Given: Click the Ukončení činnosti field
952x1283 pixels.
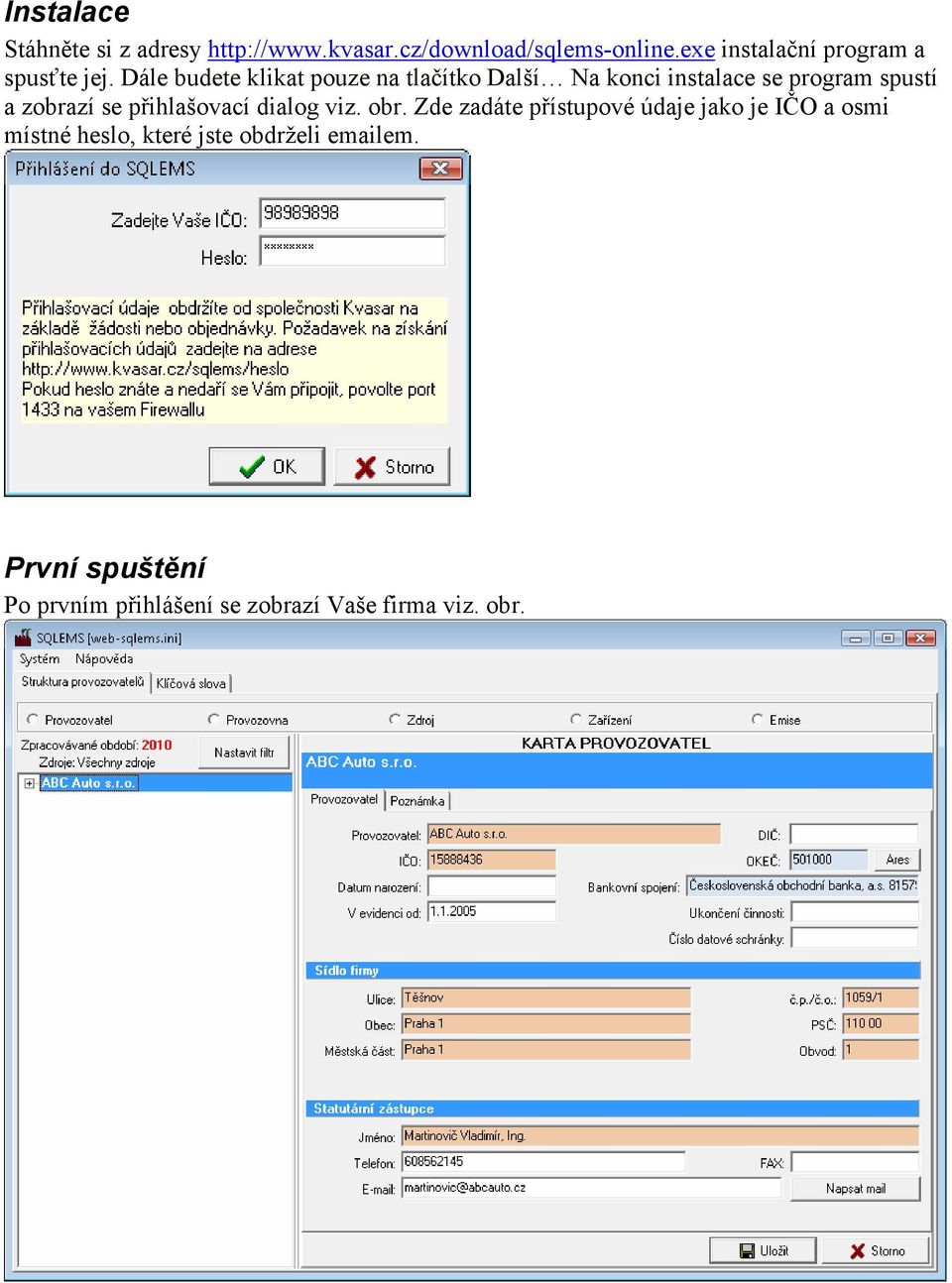Looking at the screenshot, I should point(854,912).
